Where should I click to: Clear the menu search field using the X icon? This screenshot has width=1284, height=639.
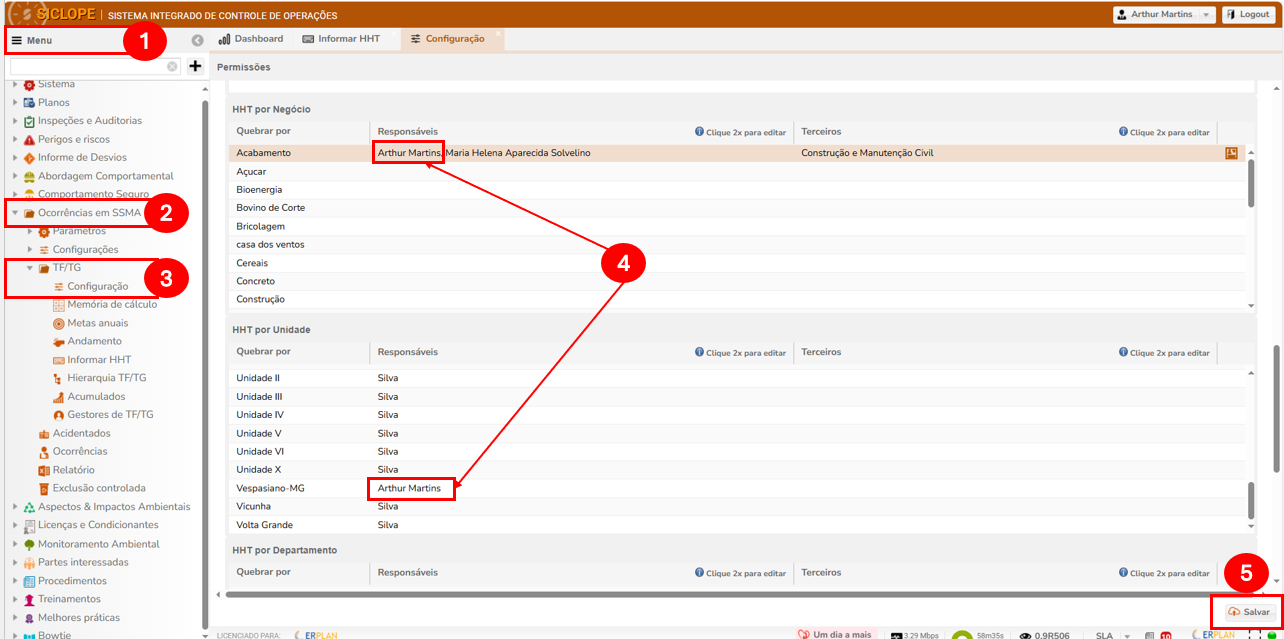(x=172, y=66)
